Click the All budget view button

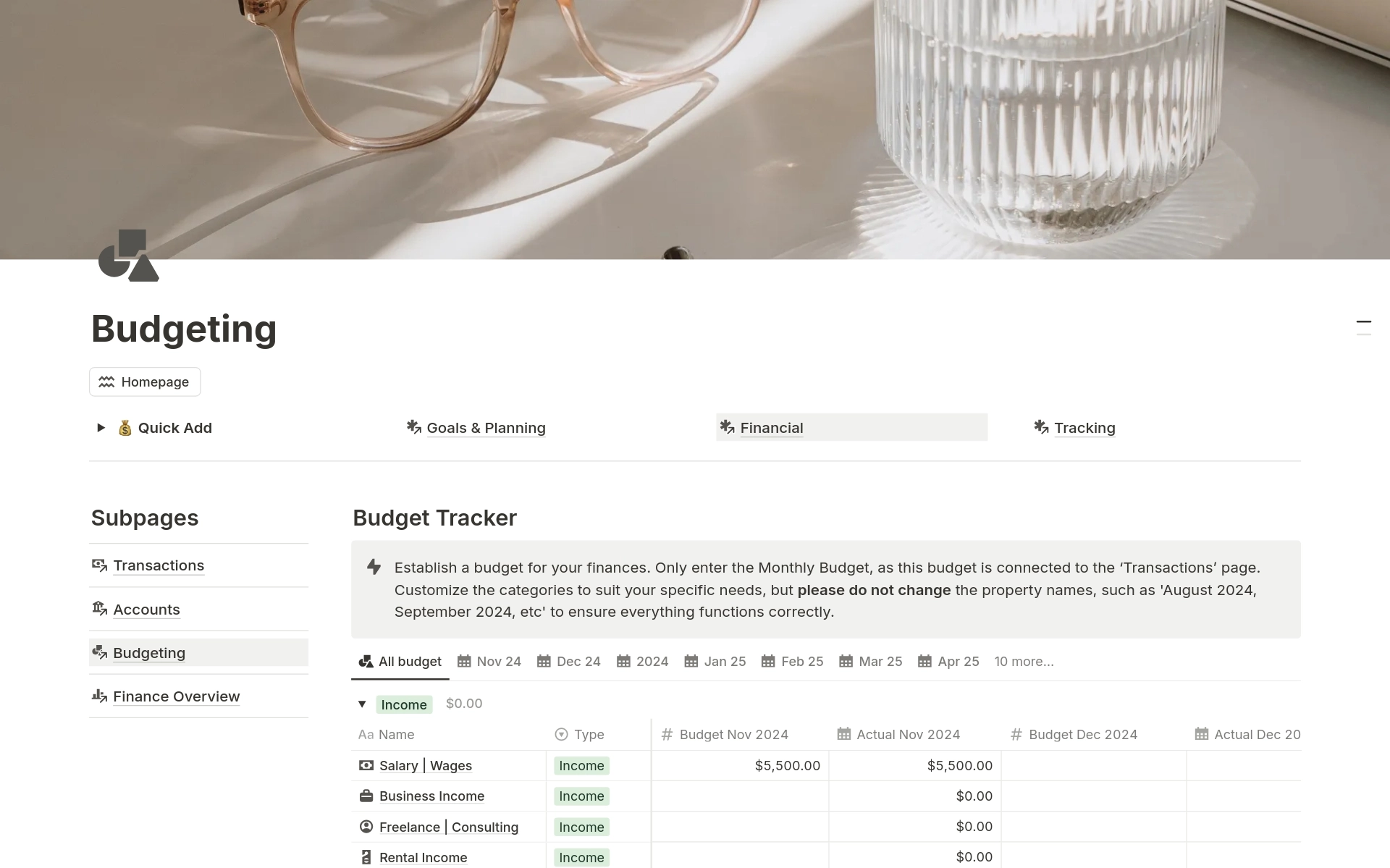tap(400, 661)
